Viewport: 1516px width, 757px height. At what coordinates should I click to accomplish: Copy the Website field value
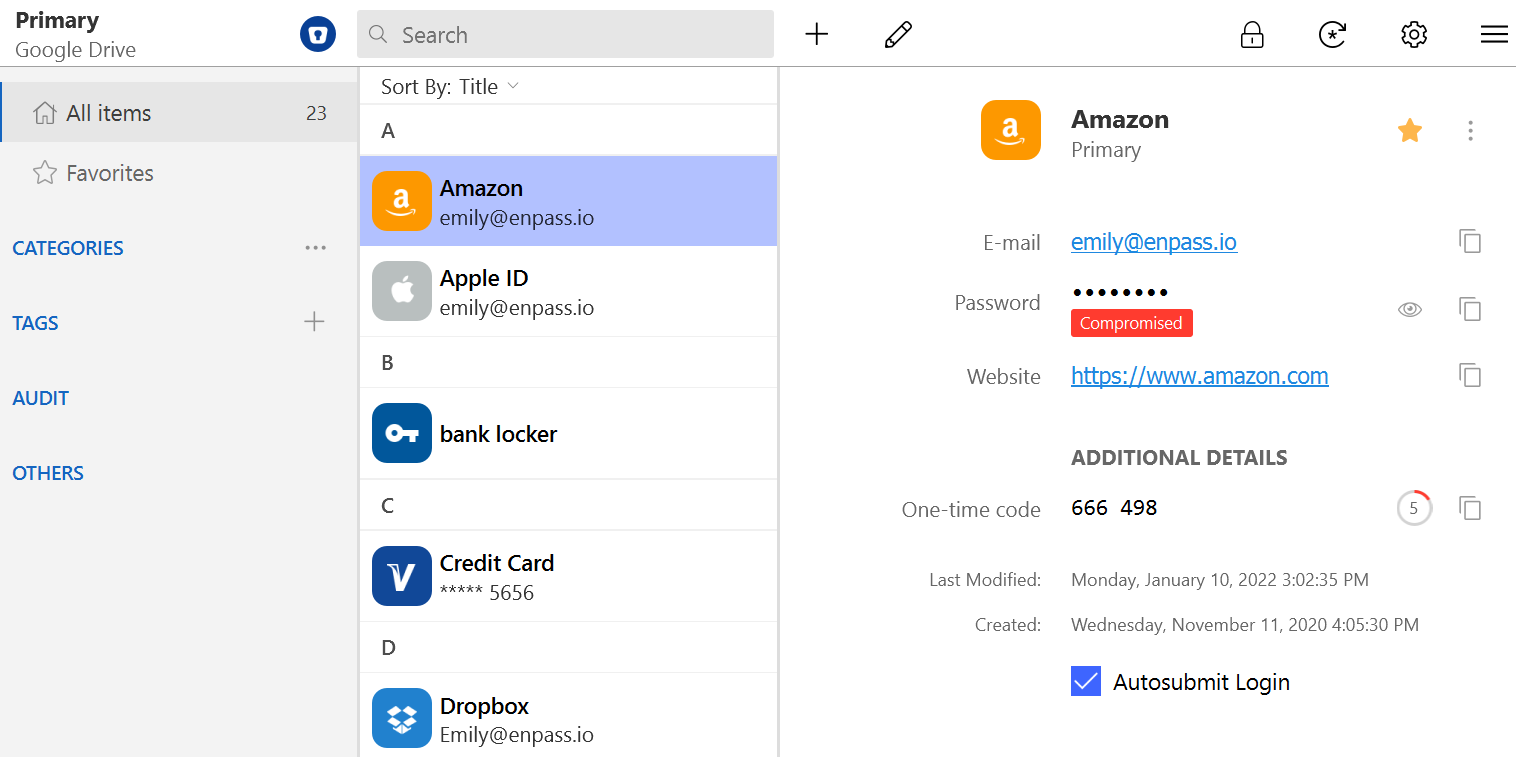tap(1470, 375)
